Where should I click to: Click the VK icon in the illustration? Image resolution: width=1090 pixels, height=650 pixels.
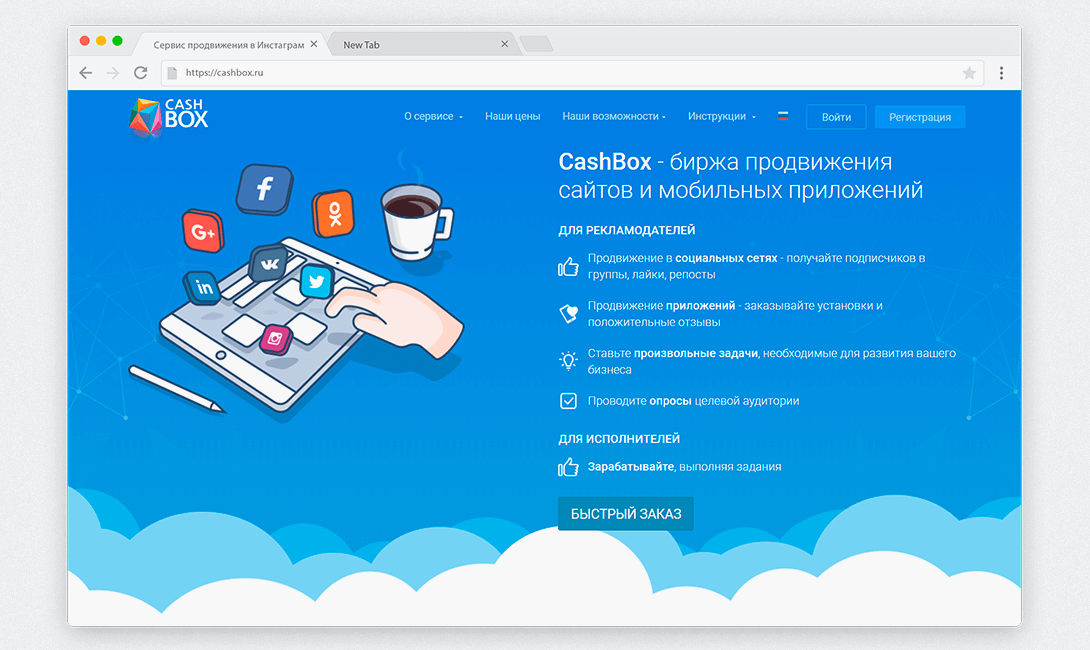coord(268,263)
